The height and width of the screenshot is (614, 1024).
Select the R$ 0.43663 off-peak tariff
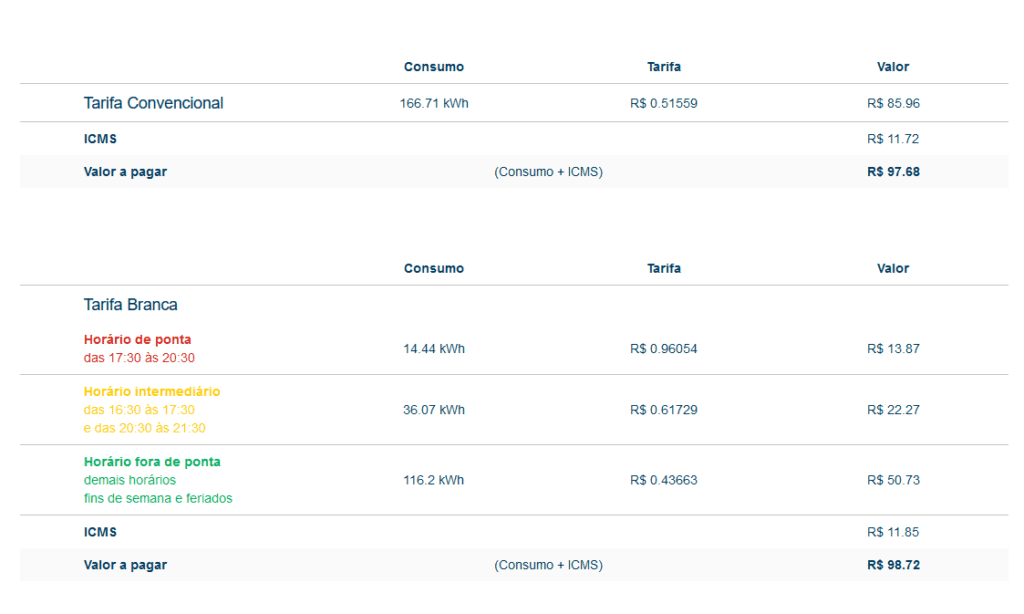pyautogui.click(x=663, y=480)
